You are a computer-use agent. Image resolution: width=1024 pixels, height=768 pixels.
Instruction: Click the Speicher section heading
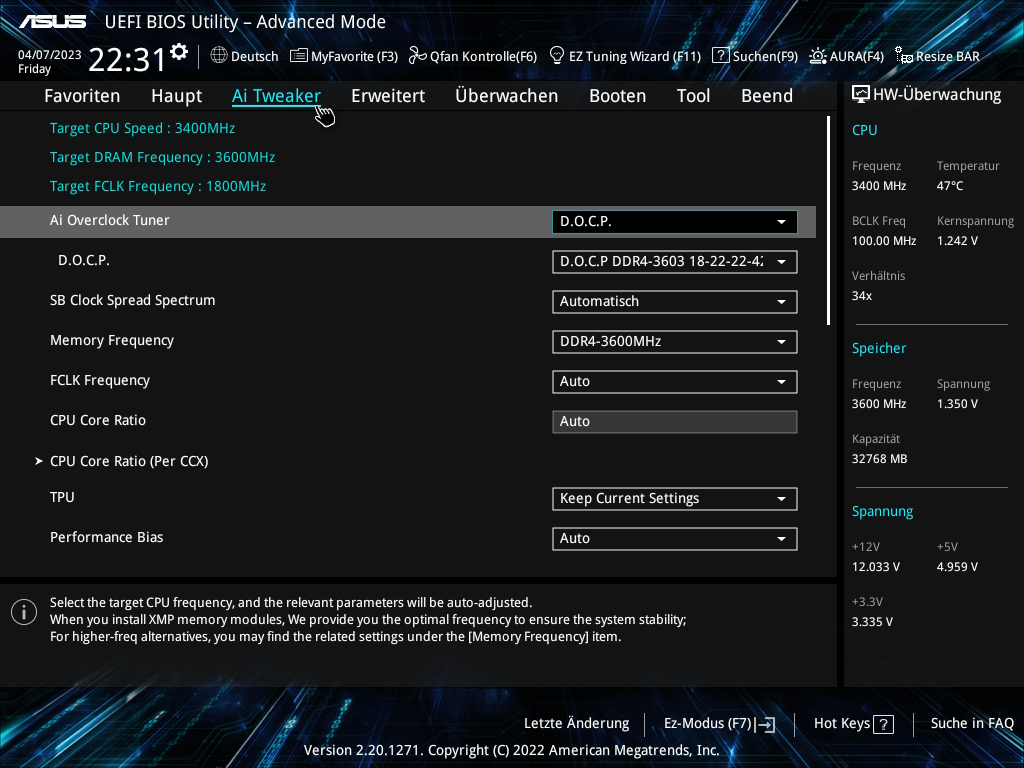tap(879, 348)
